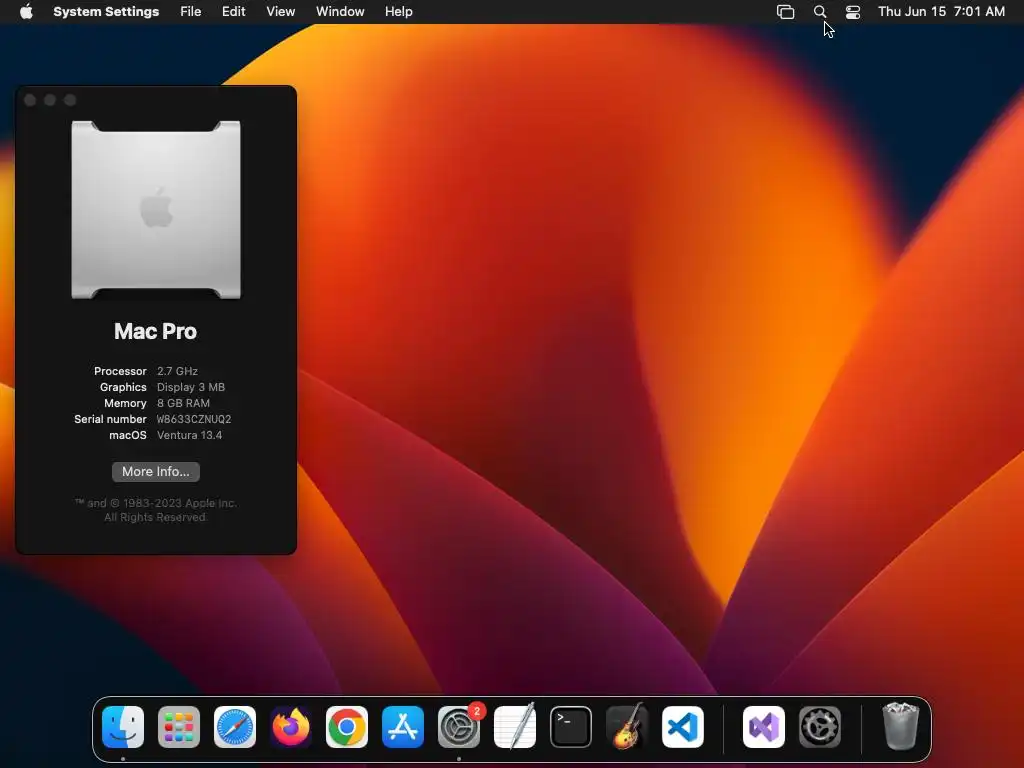Open Visual Studio purple icon in Dock
Viewport: 1024px width, 768px height.
pyautogui.click(x=764, y=726)
